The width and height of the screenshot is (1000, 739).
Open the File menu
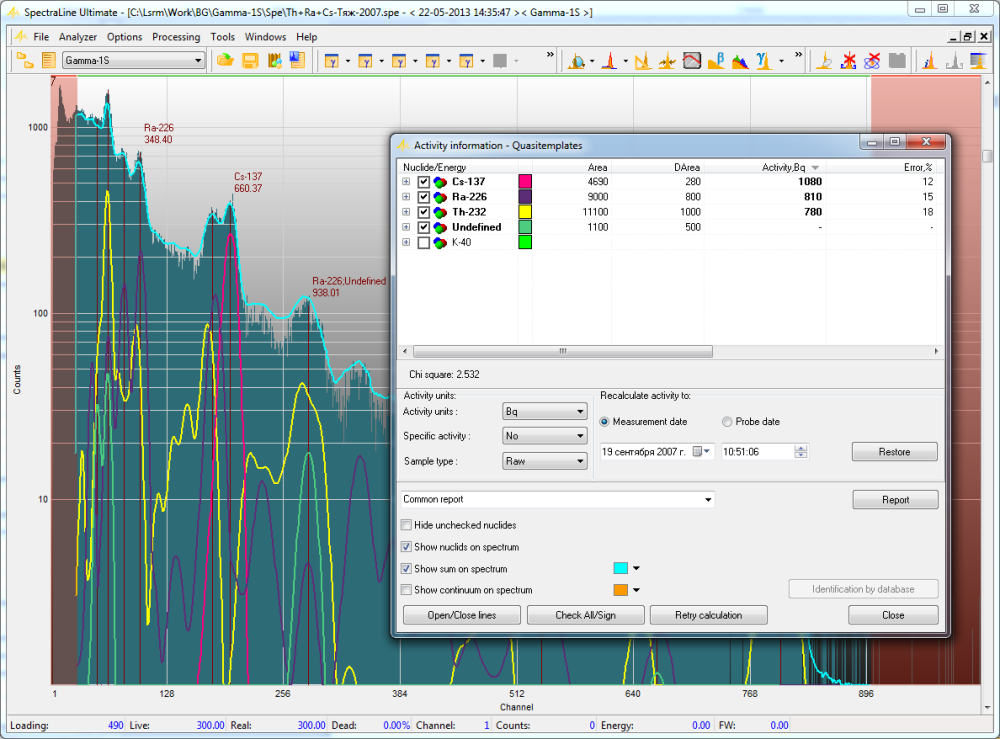pos(41,37)
